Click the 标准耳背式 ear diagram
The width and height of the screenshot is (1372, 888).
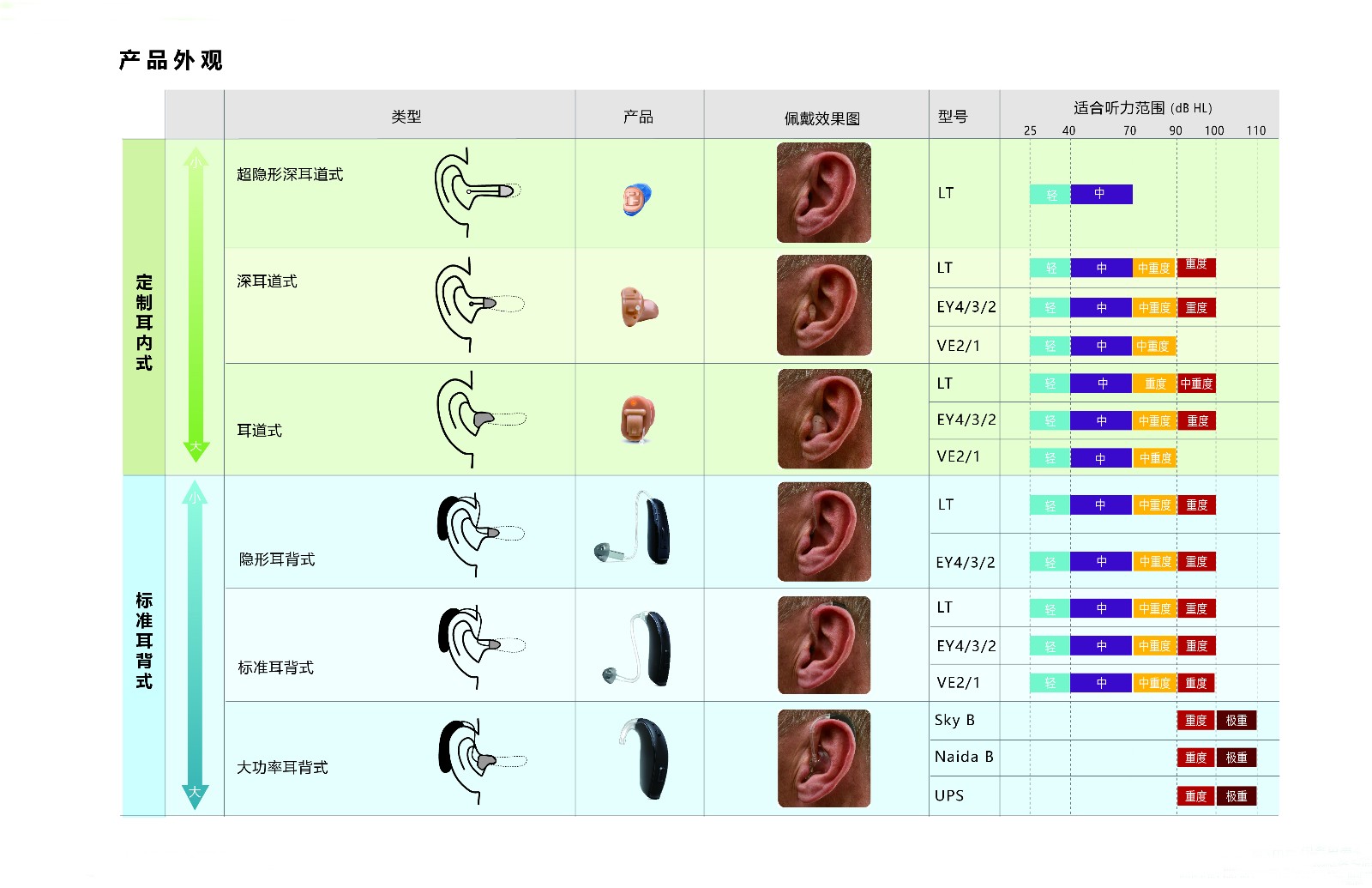pyautogui.click(x=479, y=645)
